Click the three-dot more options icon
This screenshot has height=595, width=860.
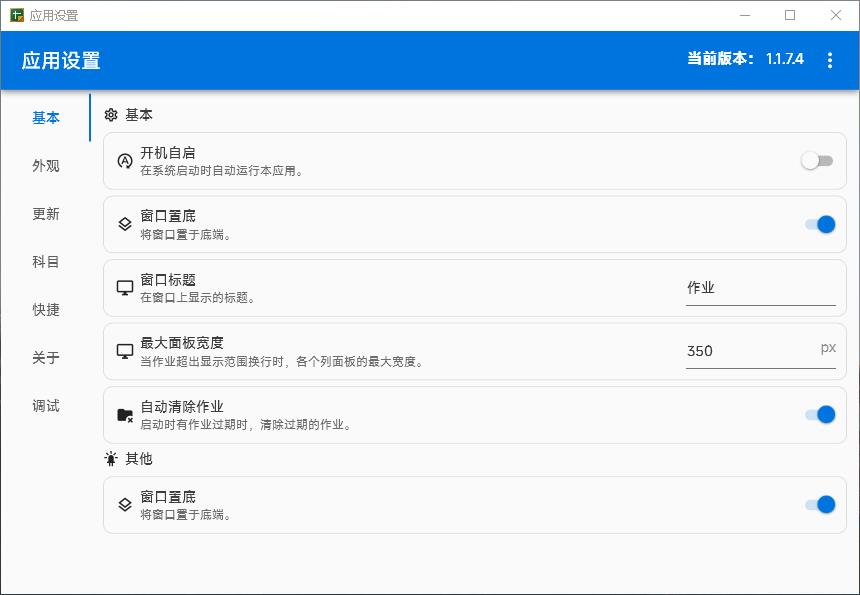[830, 61]
